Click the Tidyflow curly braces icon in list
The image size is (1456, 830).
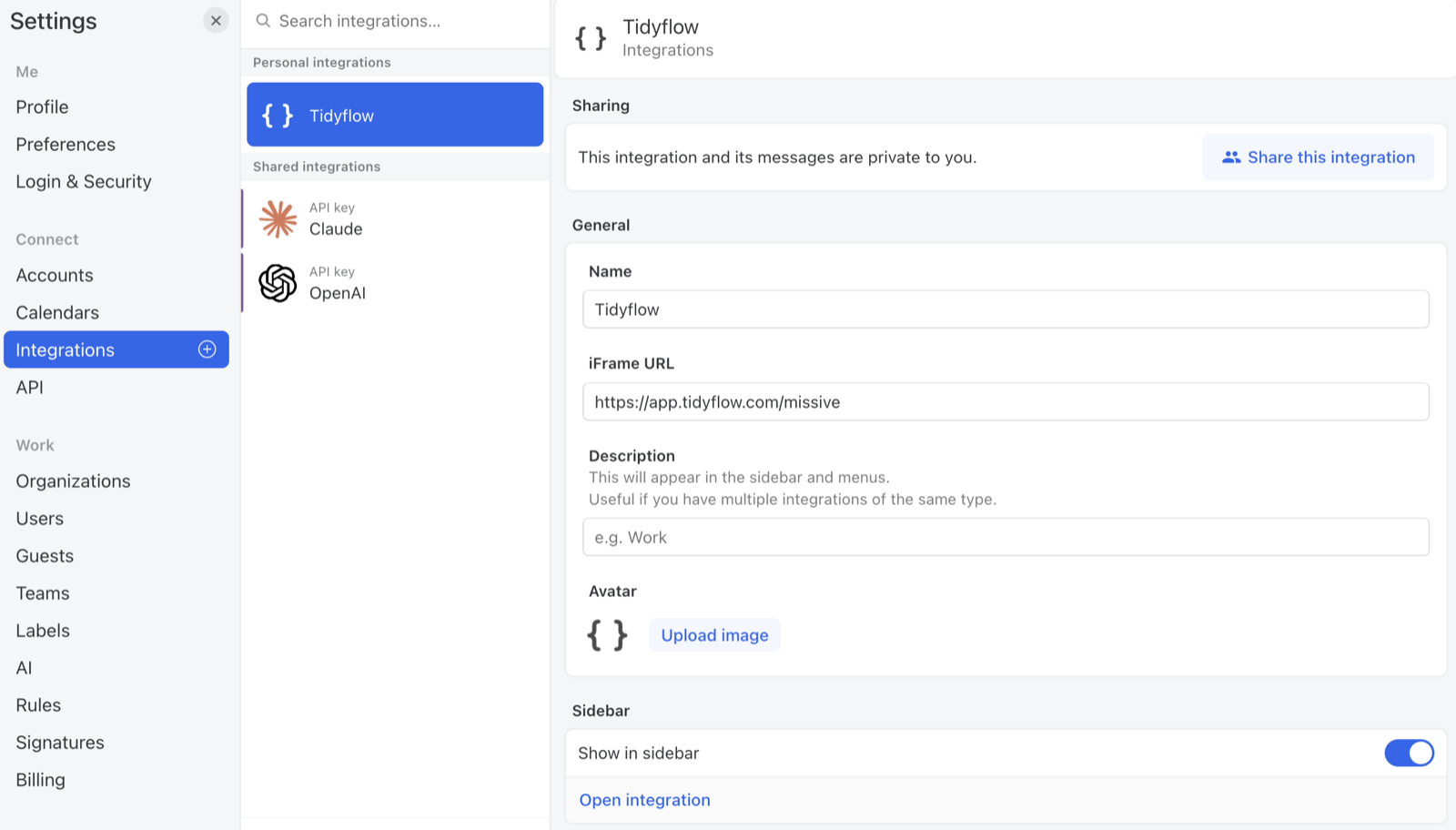coord(278,116)
